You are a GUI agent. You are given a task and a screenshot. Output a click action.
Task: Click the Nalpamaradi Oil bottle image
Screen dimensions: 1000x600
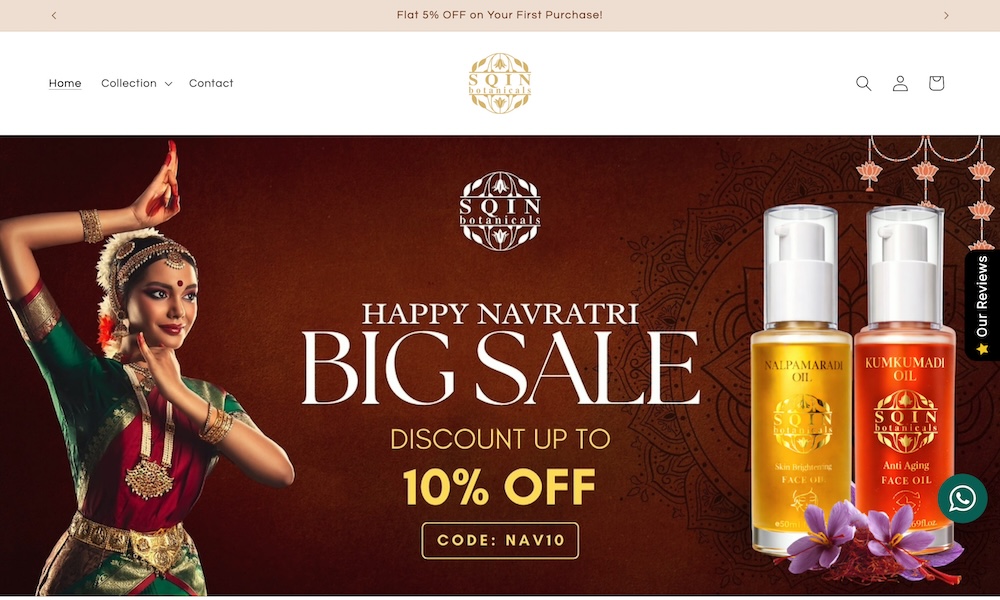click(x=801, y=379)
